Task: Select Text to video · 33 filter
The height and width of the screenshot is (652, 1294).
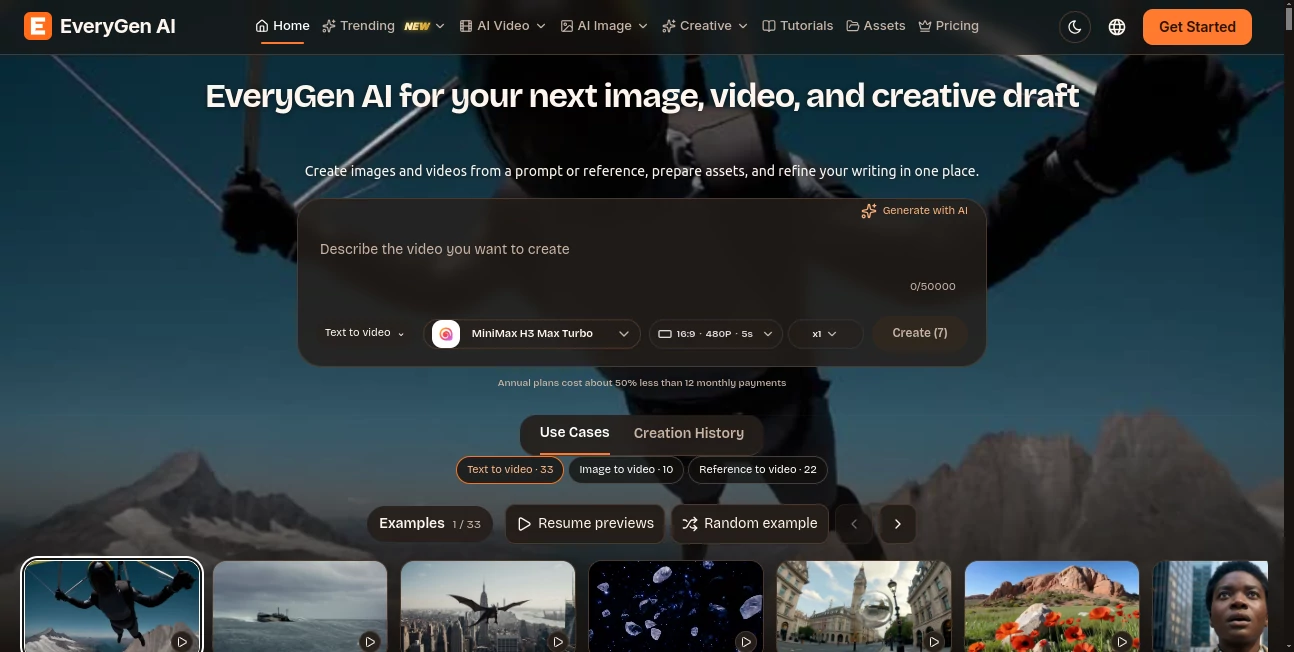Action: (x=510, y=470)
